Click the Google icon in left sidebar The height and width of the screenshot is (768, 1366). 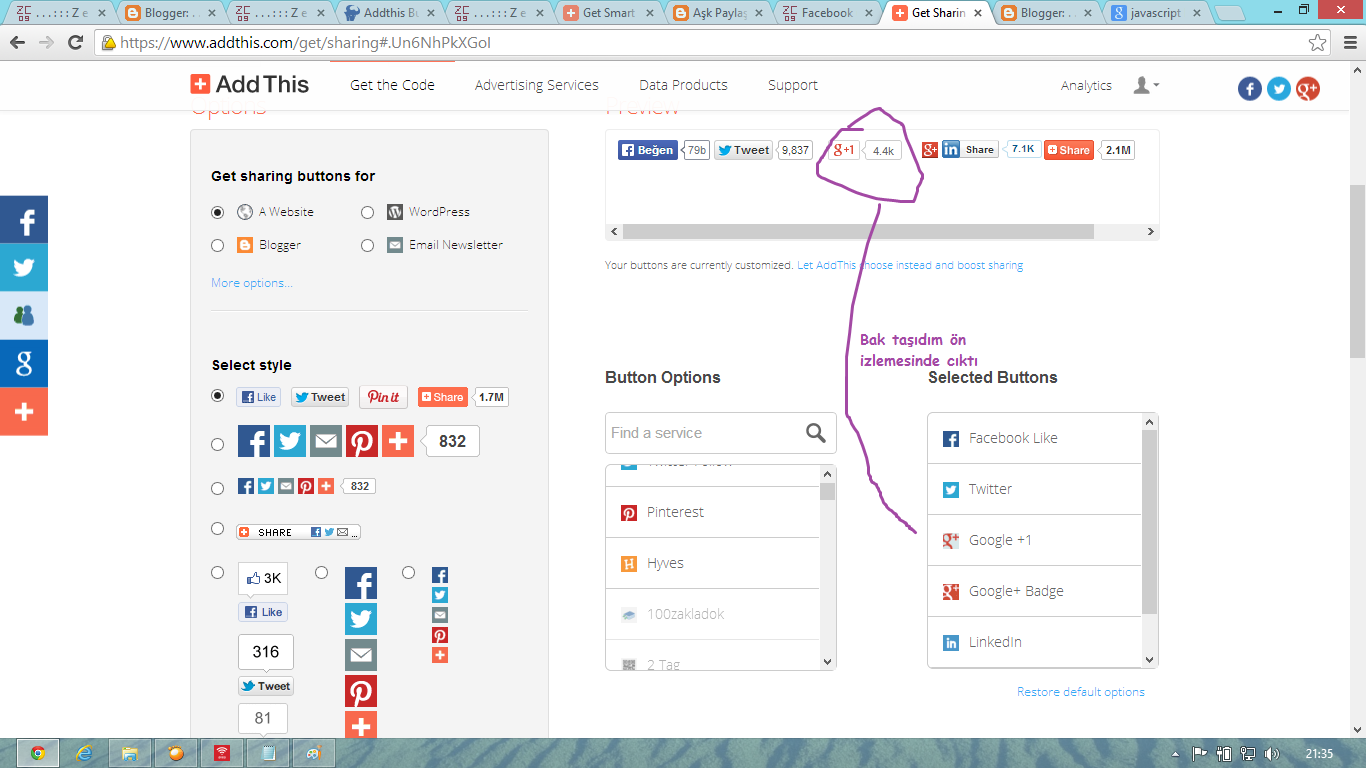pos(24,363)
